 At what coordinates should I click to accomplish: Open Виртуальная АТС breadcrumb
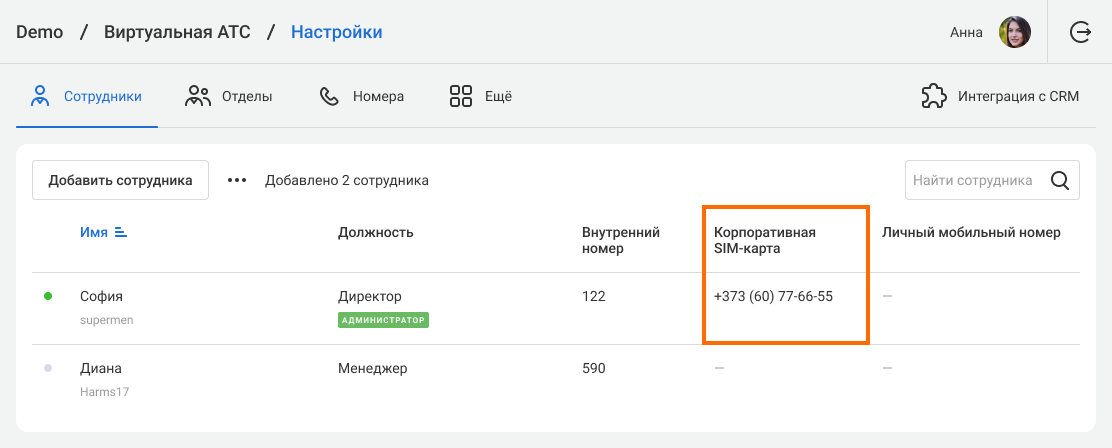click(177, 32)
